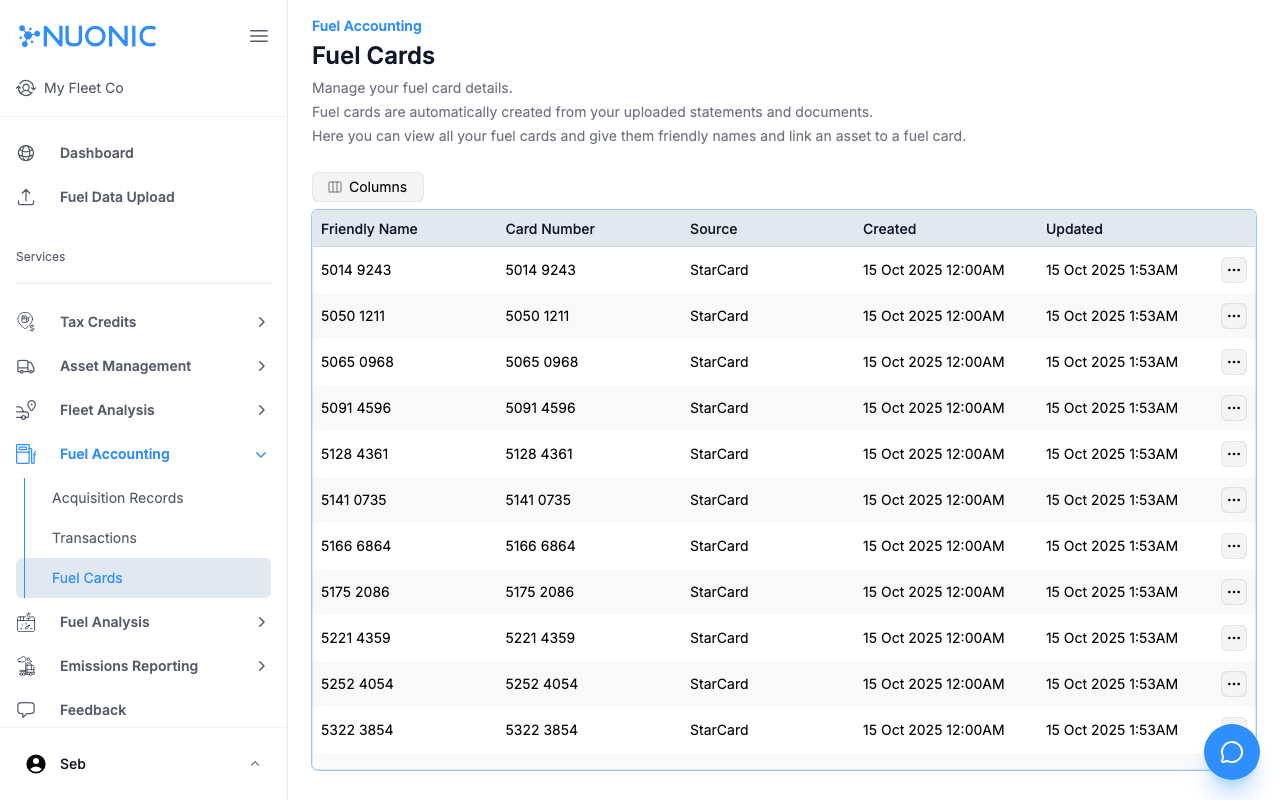This screenshot has width=1280, height=800.
Task: Click the Emissions Reporting icon
Action: pyautogui.click(x=26, y=666)
